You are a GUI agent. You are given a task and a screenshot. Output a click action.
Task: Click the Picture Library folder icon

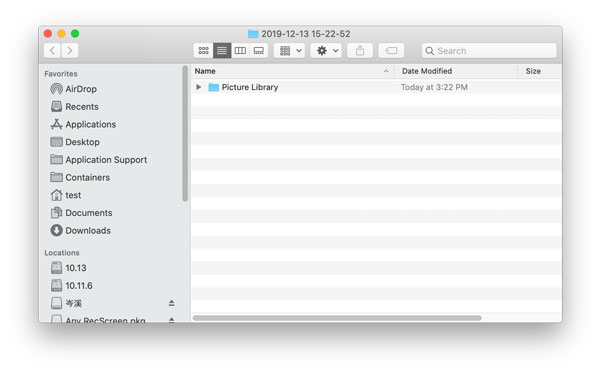click(x=214, y=87)
